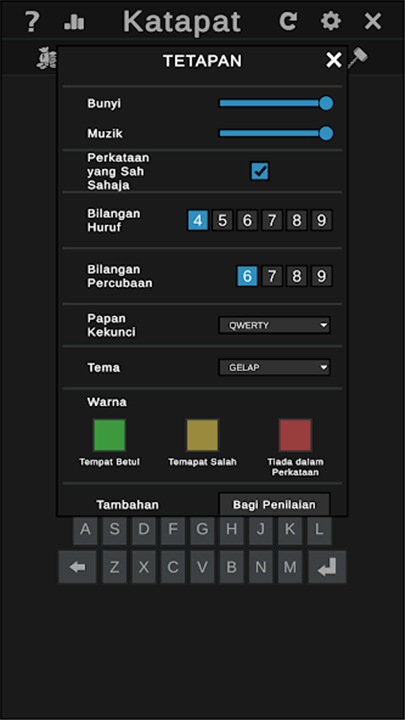Click the enter return key
405x720 pixels.
[327, 568]
